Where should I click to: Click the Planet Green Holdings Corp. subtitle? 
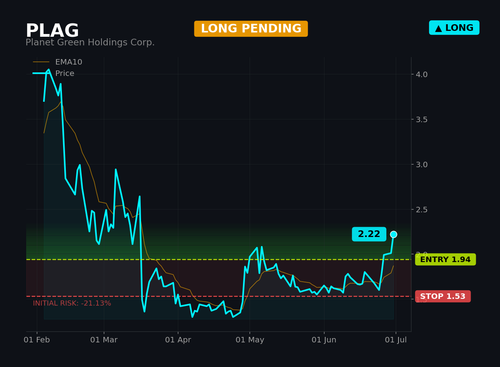[90, 42]
